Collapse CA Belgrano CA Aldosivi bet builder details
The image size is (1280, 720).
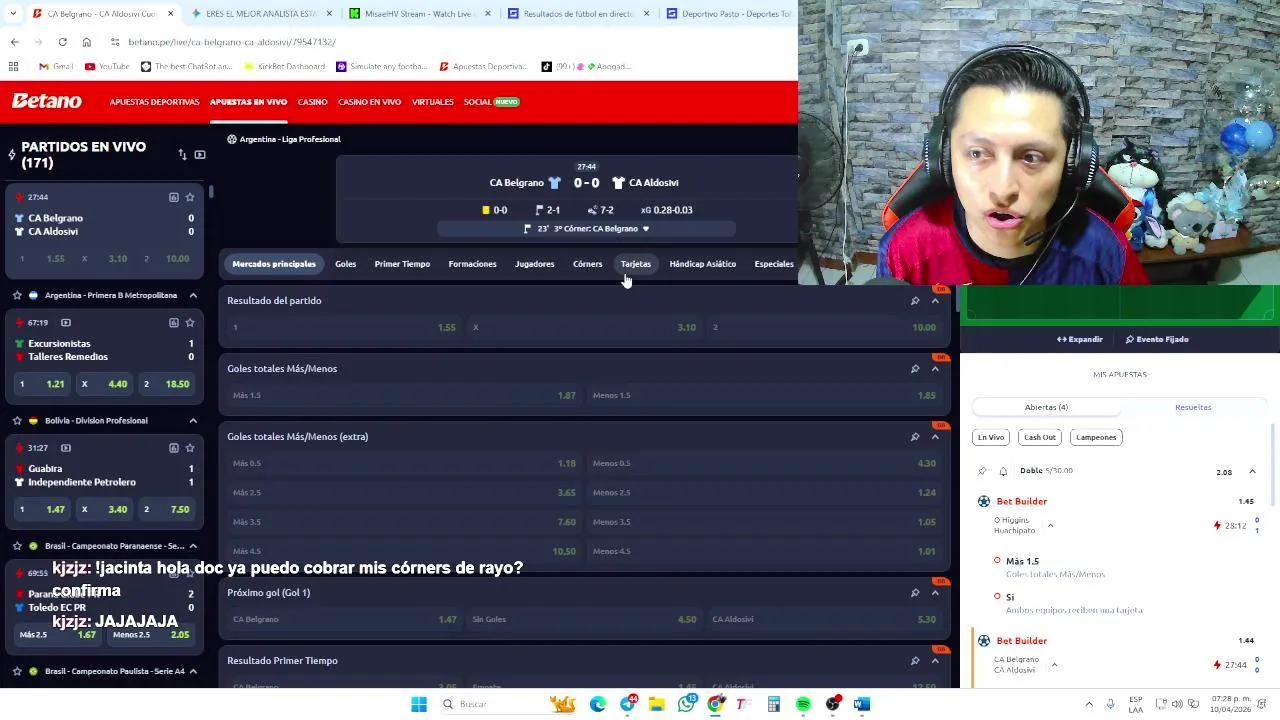click(x=1054, y=665)
